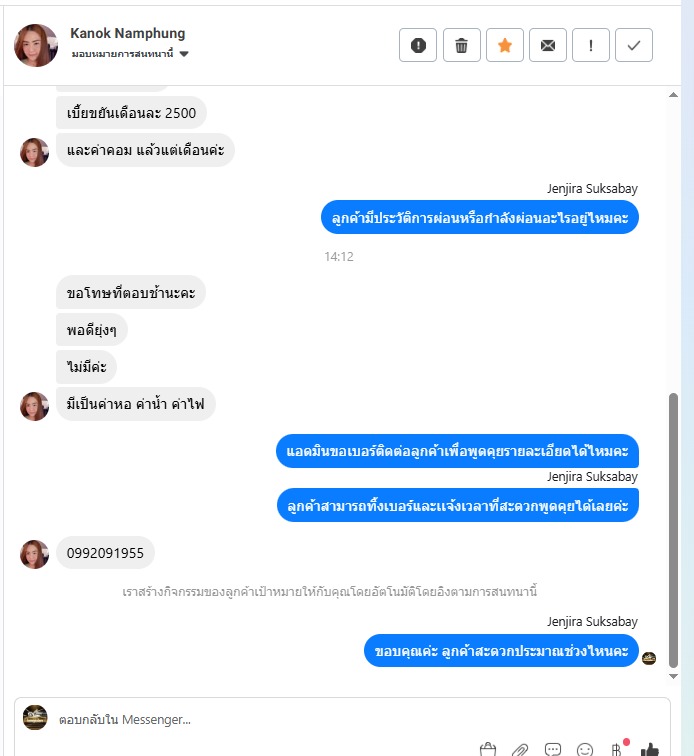Attach a file using paperclip icon
Screen dimensions: 694x756
(520, 750)
